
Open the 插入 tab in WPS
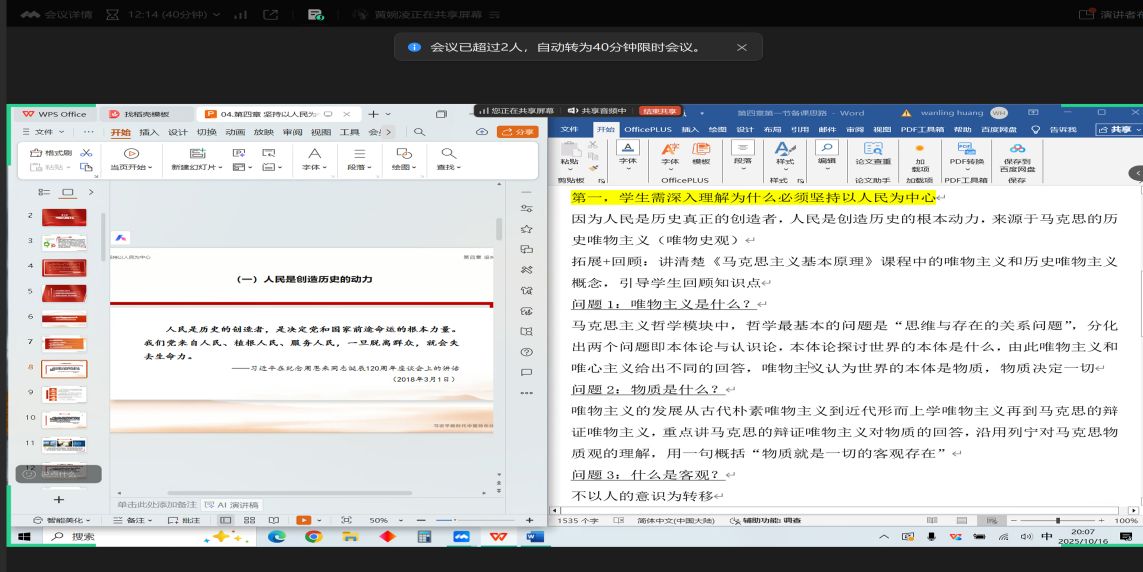tap(149, 132)
